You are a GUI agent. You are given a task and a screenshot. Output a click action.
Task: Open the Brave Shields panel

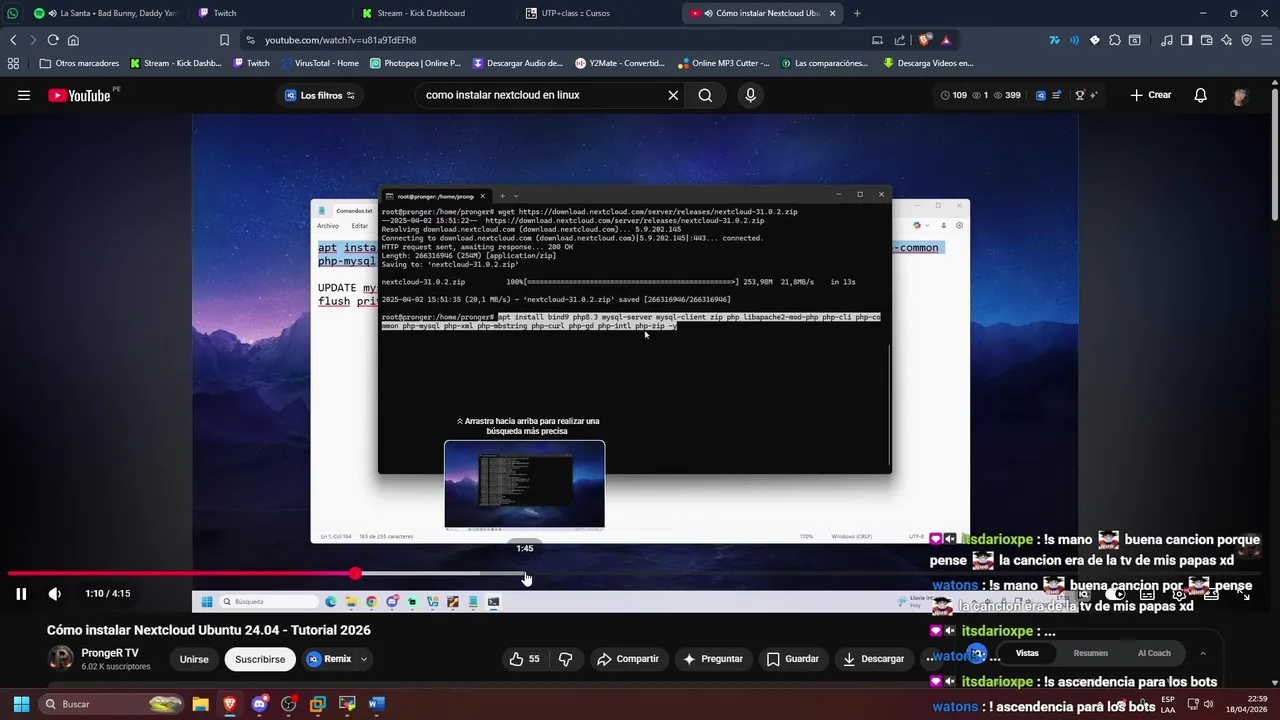click(x=926, y=40)
